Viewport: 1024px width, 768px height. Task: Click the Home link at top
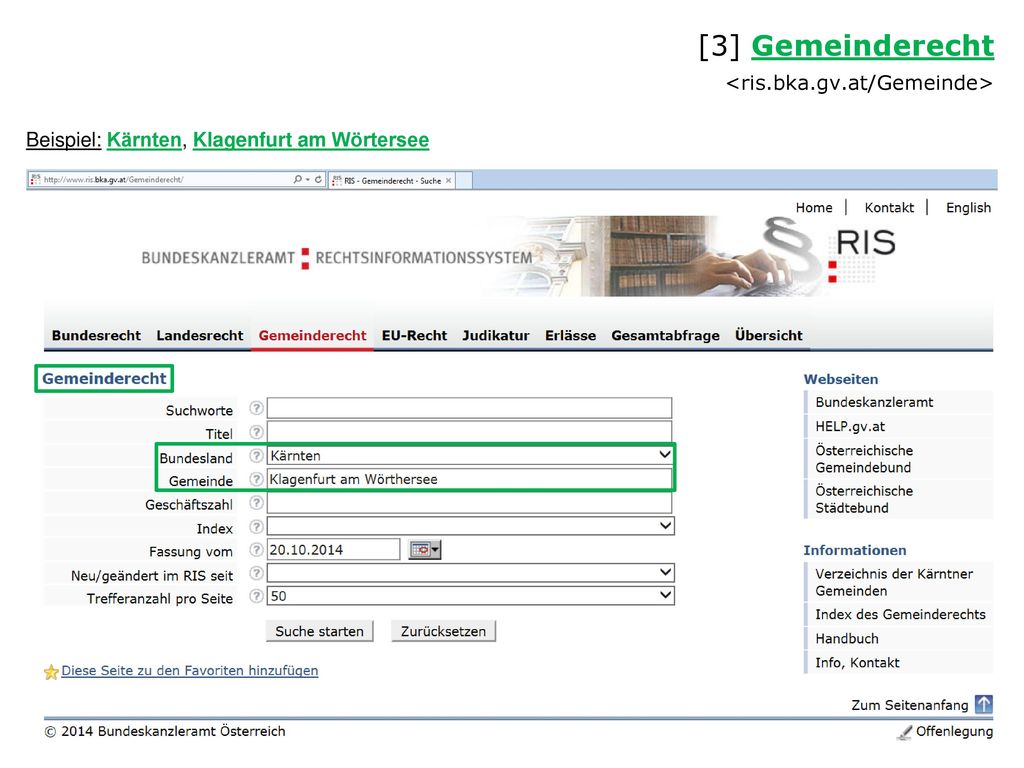814,208
